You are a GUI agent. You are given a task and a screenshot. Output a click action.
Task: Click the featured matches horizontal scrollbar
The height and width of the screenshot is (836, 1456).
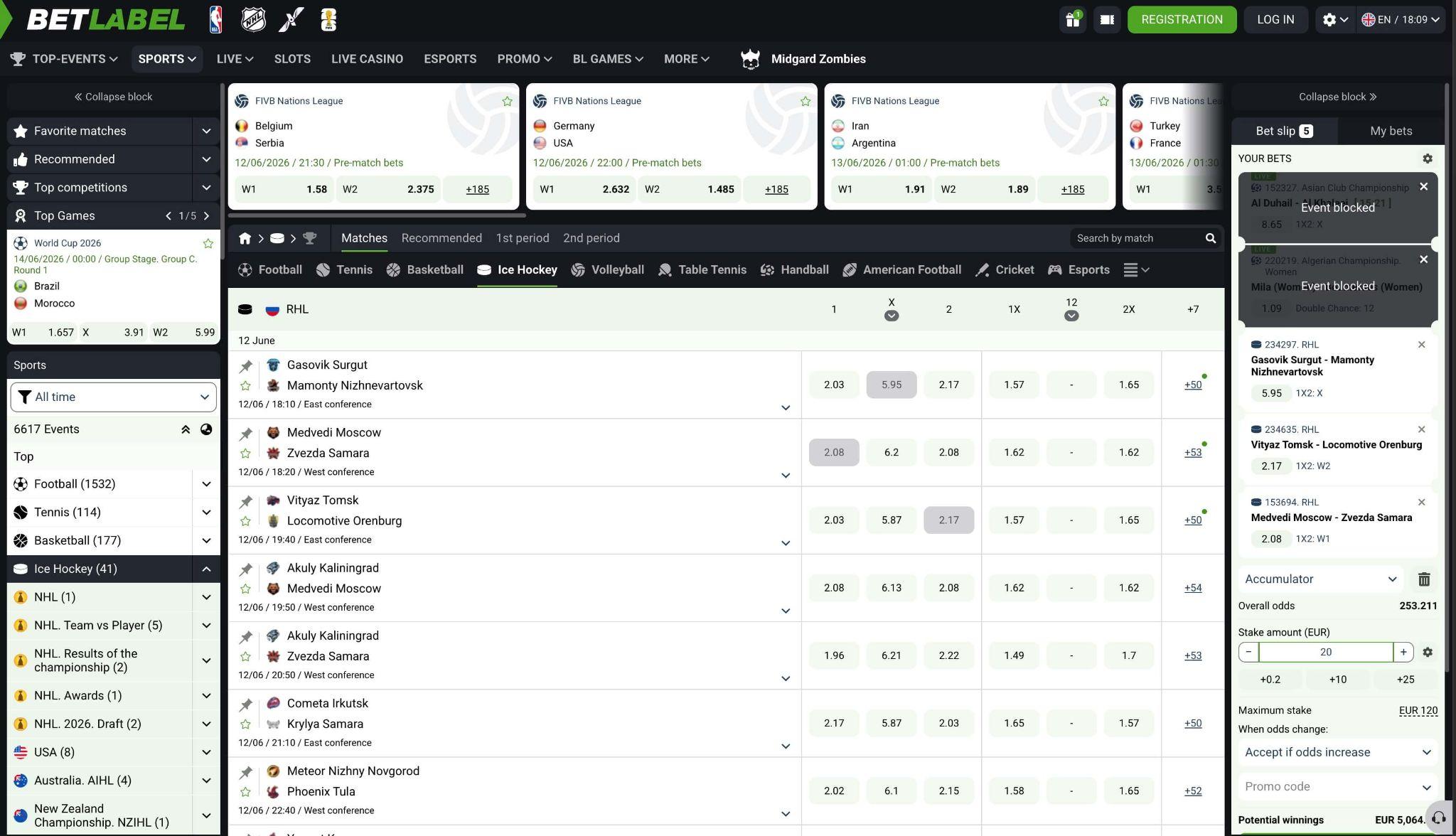tap(377, 215)
